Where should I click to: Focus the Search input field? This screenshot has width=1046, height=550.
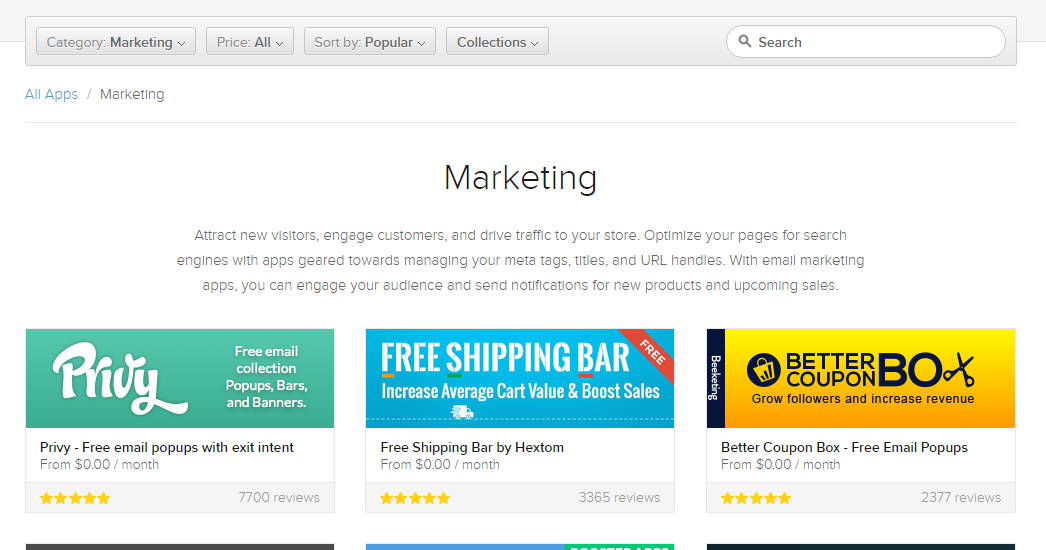pyautogui.click(x=865, y=41)
